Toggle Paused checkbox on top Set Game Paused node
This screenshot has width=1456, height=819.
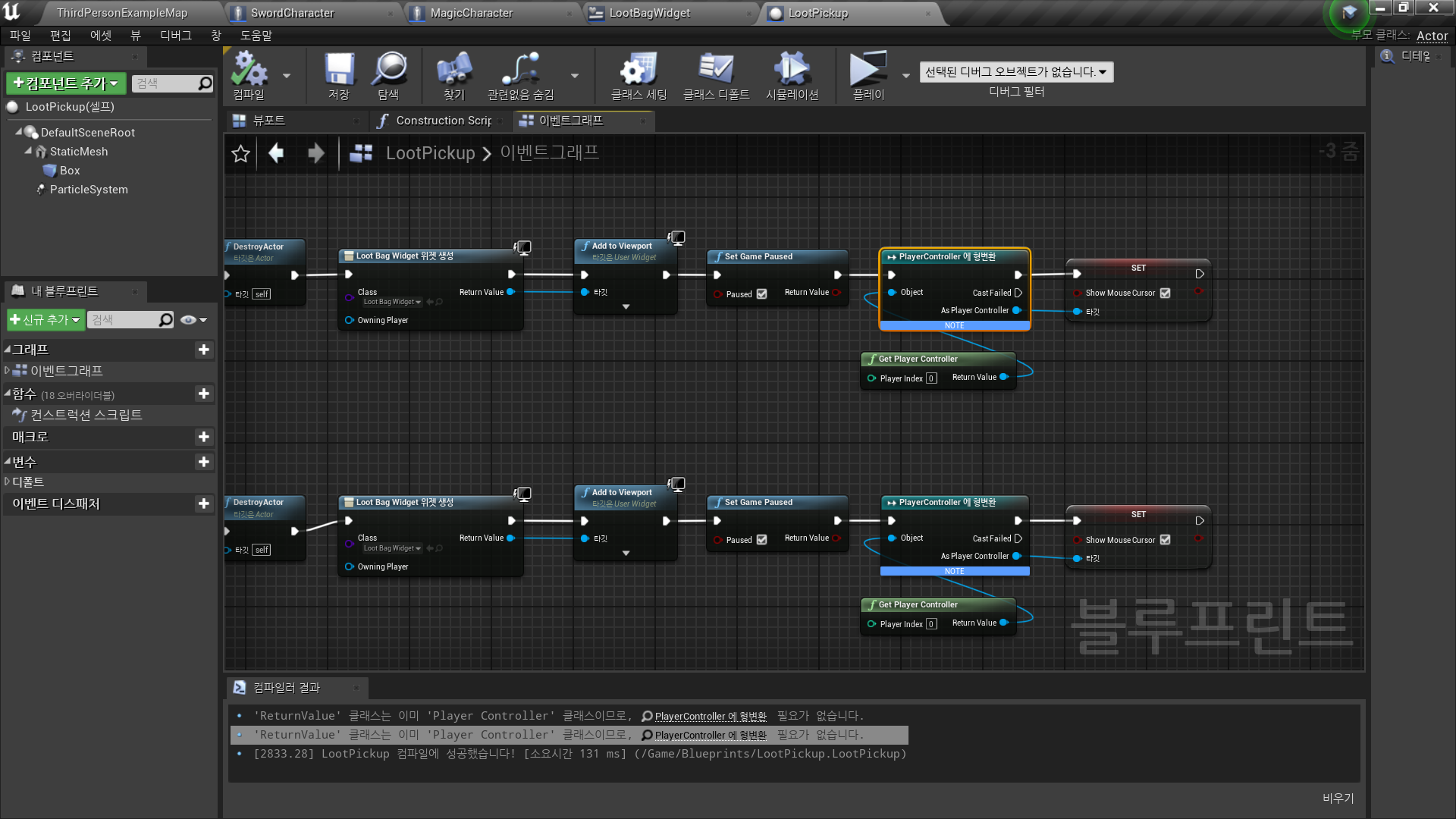(x=761, y=294)
